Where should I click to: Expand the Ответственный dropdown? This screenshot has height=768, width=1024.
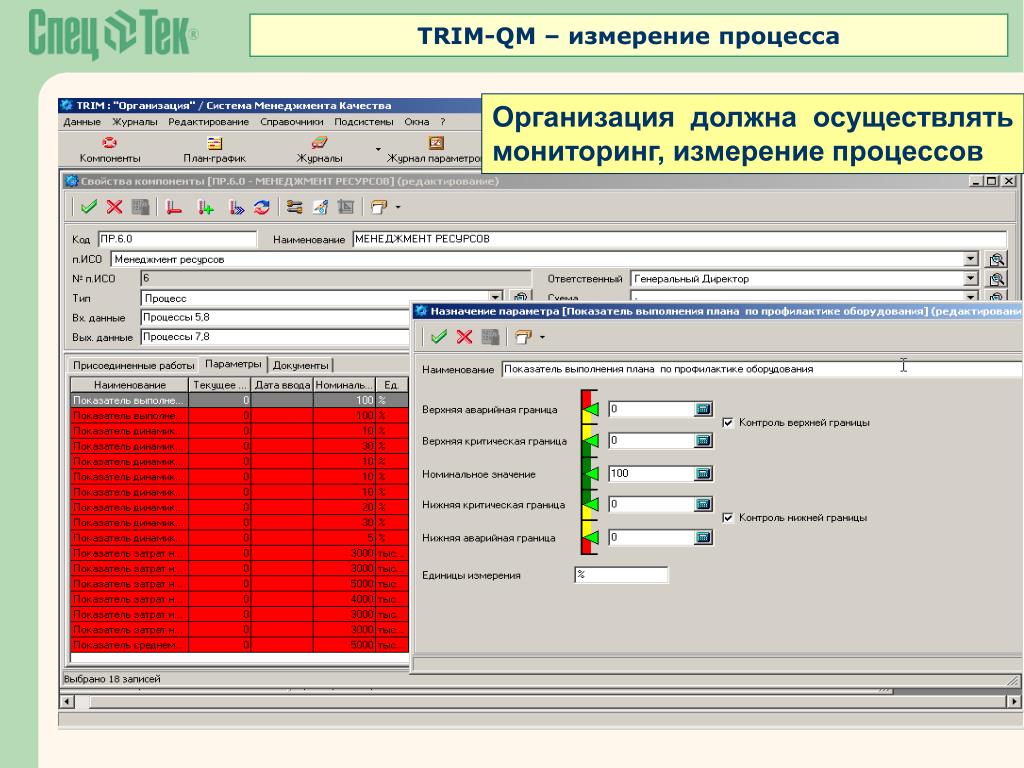pyautogui.click(x=971, y=279)
